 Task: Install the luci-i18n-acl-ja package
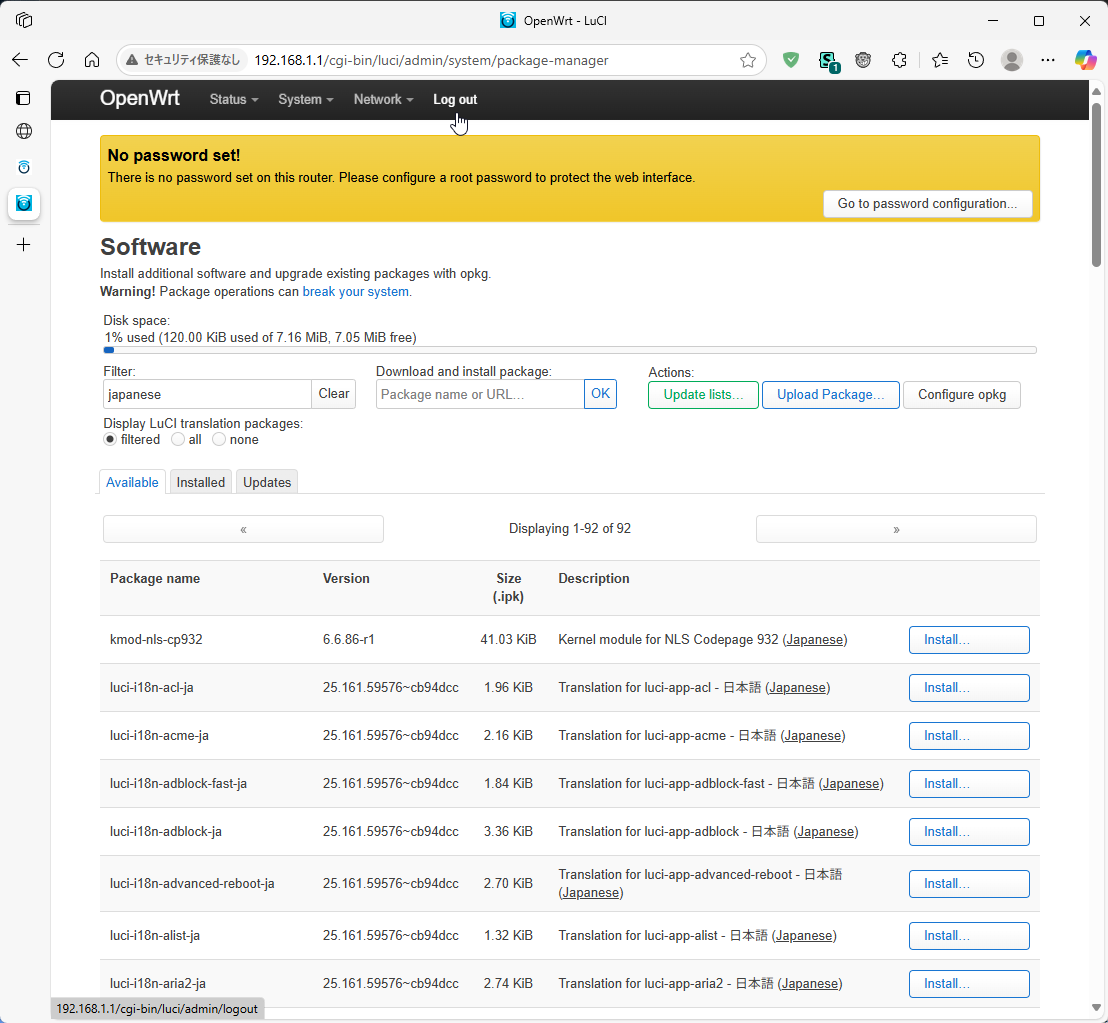pos(969,688)
